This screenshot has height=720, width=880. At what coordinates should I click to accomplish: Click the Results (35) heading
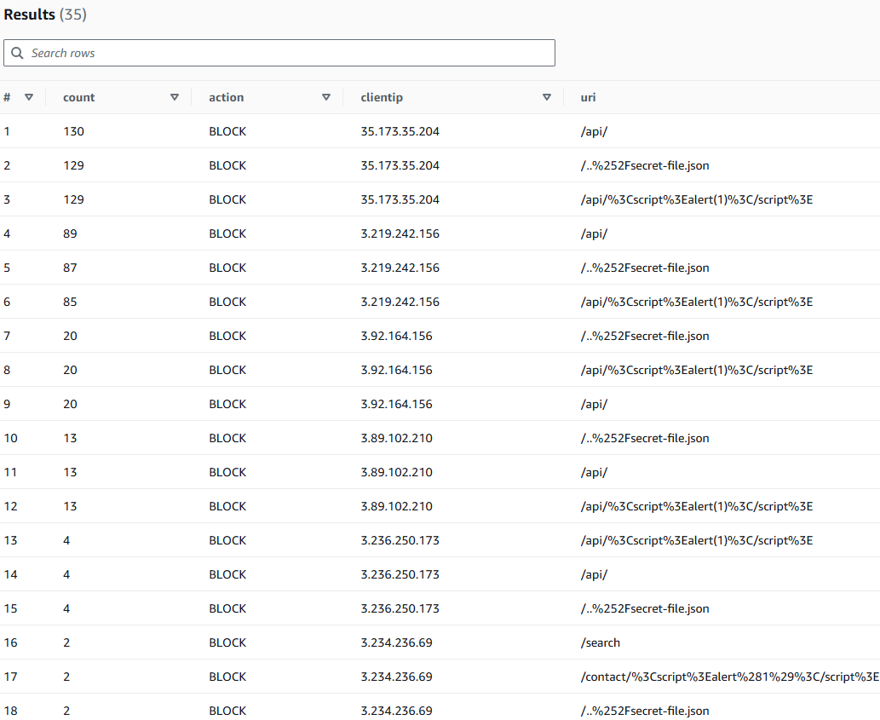click(x=45, y=15)
